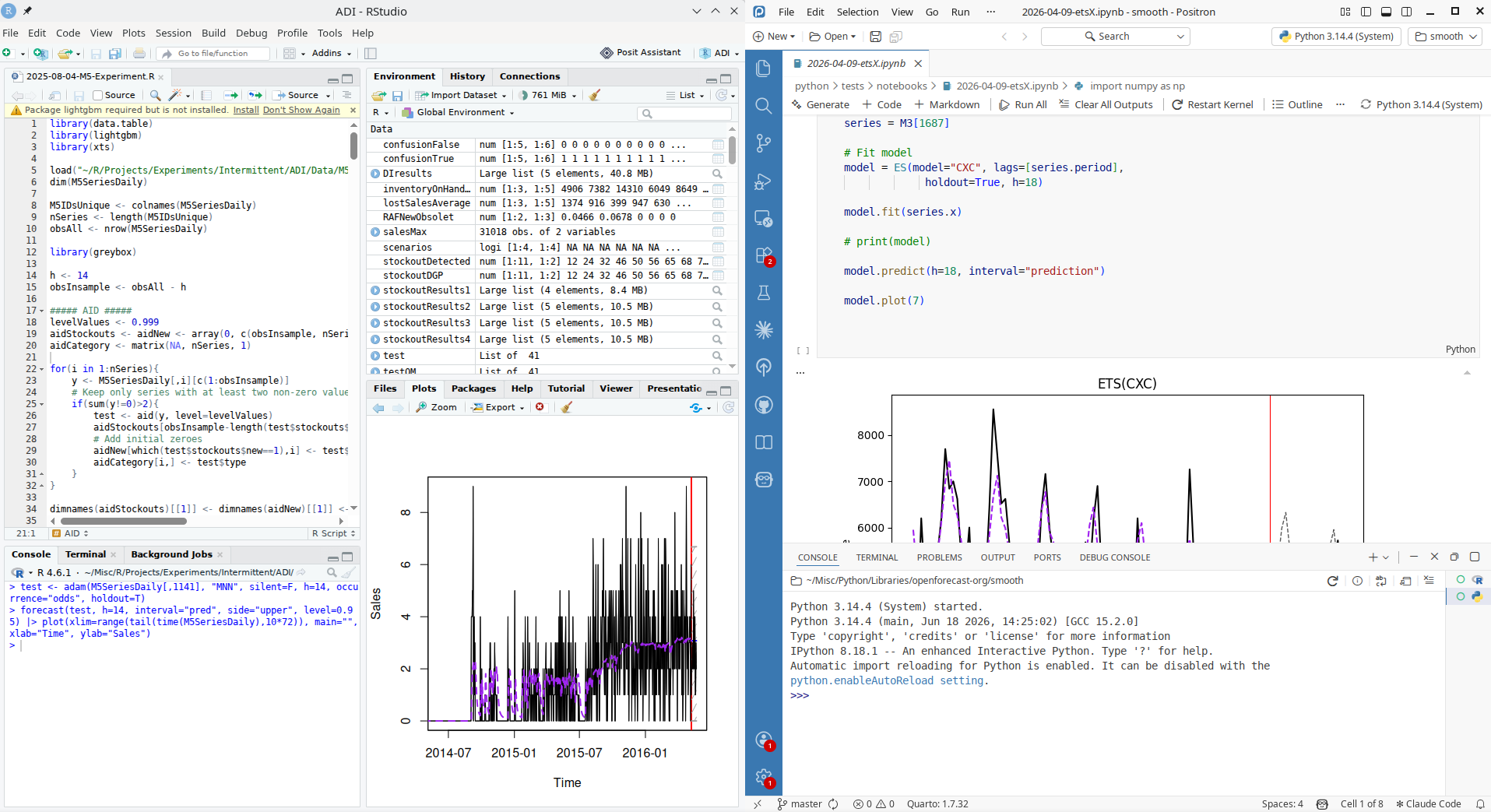The height and width of the screenshot is (812, 1491).
Task: Open Import Dataset dropdown
Action: click(x=461, y=95)
